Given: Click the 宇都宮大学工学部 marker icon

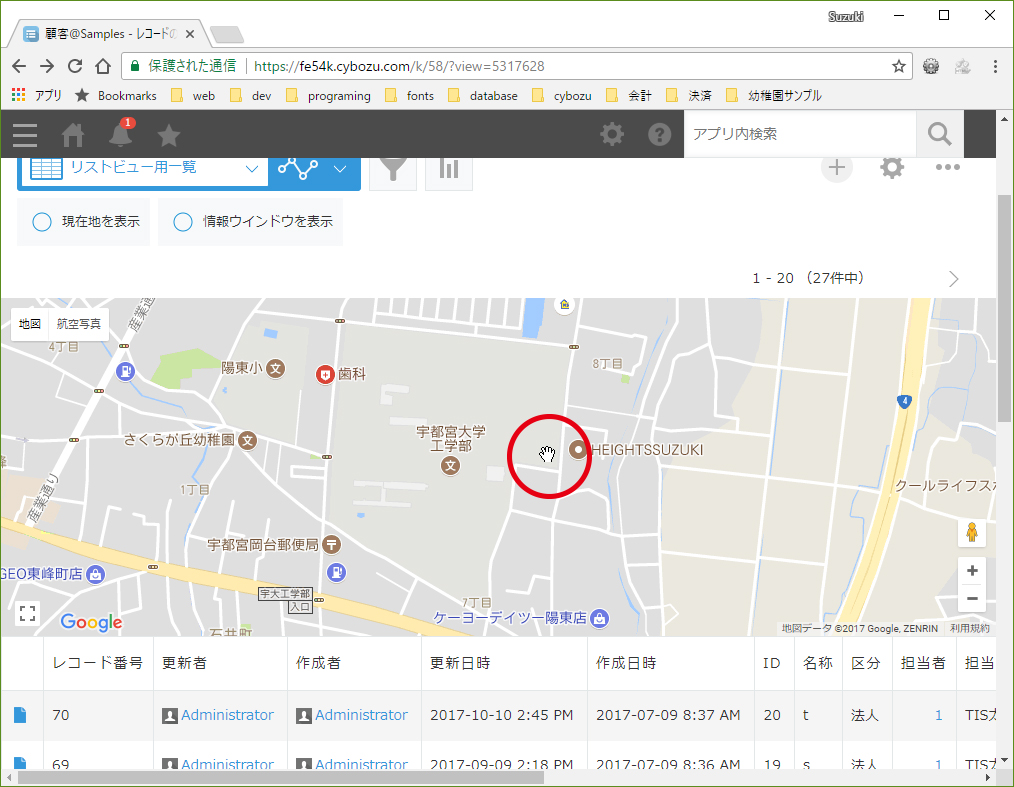Looking at the screenshot, I should (451, 465).
